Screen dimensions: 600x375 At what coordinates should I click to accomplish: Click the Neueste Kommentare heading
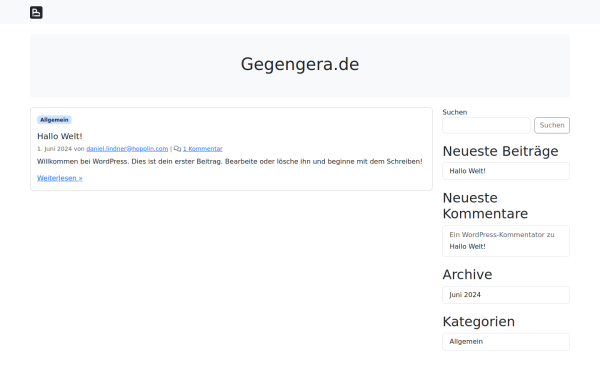pos(485,206)
